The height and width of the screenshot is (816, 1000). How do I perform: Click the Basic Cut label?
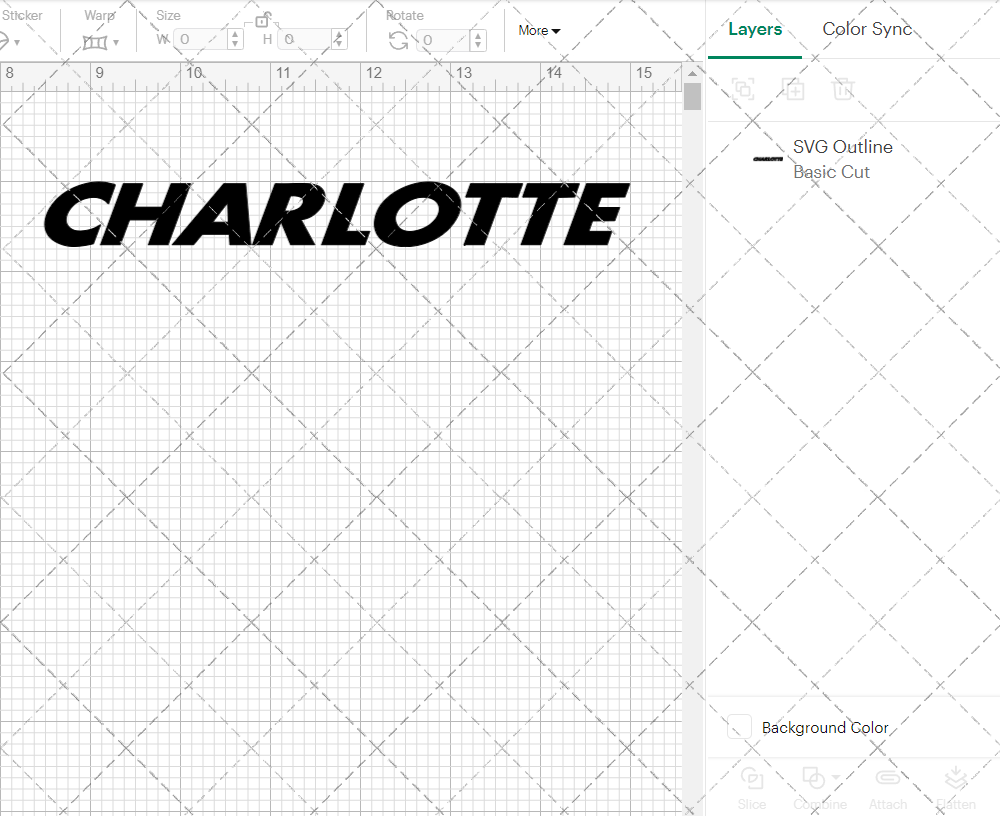831,172
